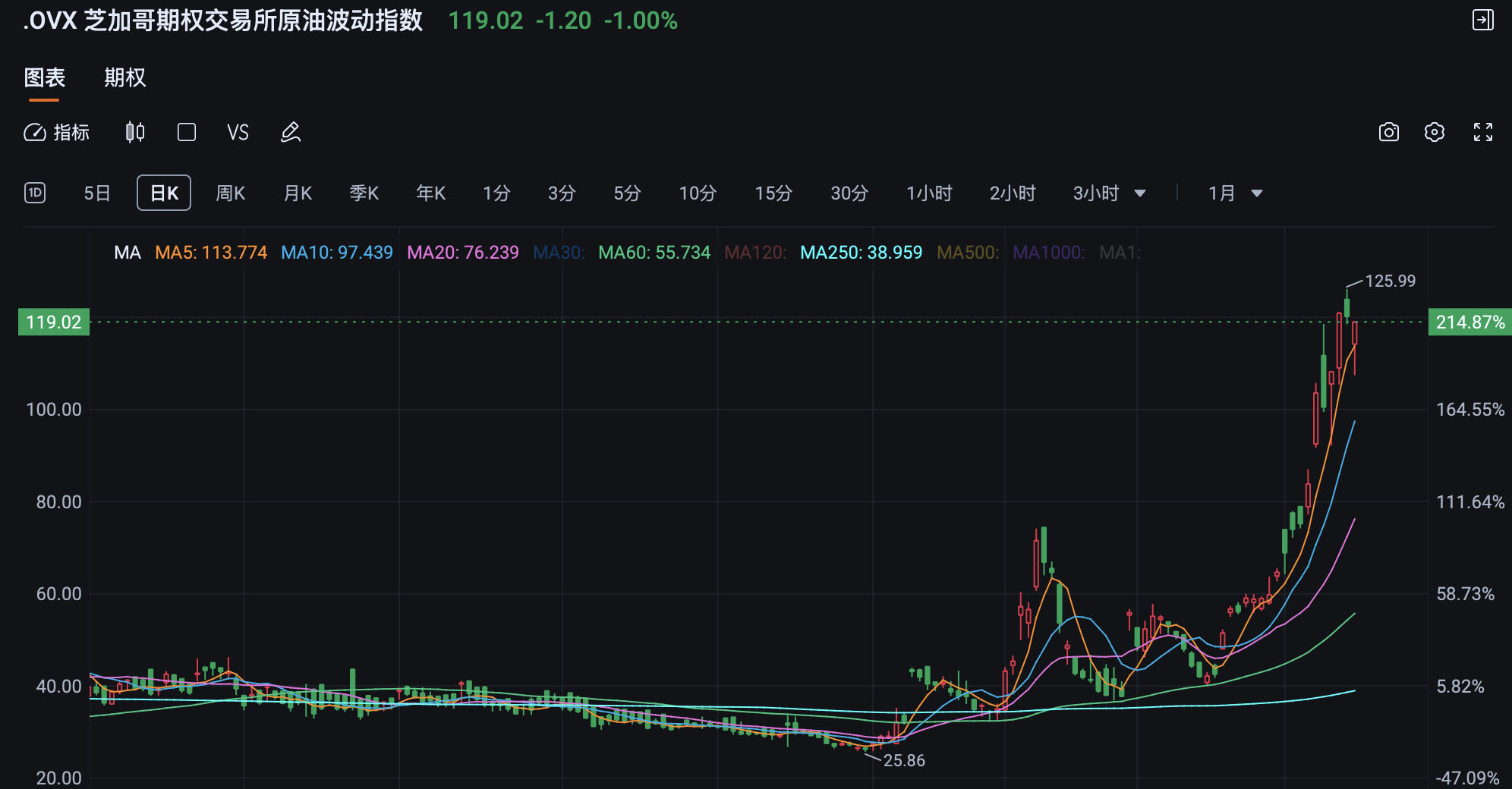Screen dimensions: 1512x789
Task: Toggle the MA500 moving average line
Action: tap(967, 253)
